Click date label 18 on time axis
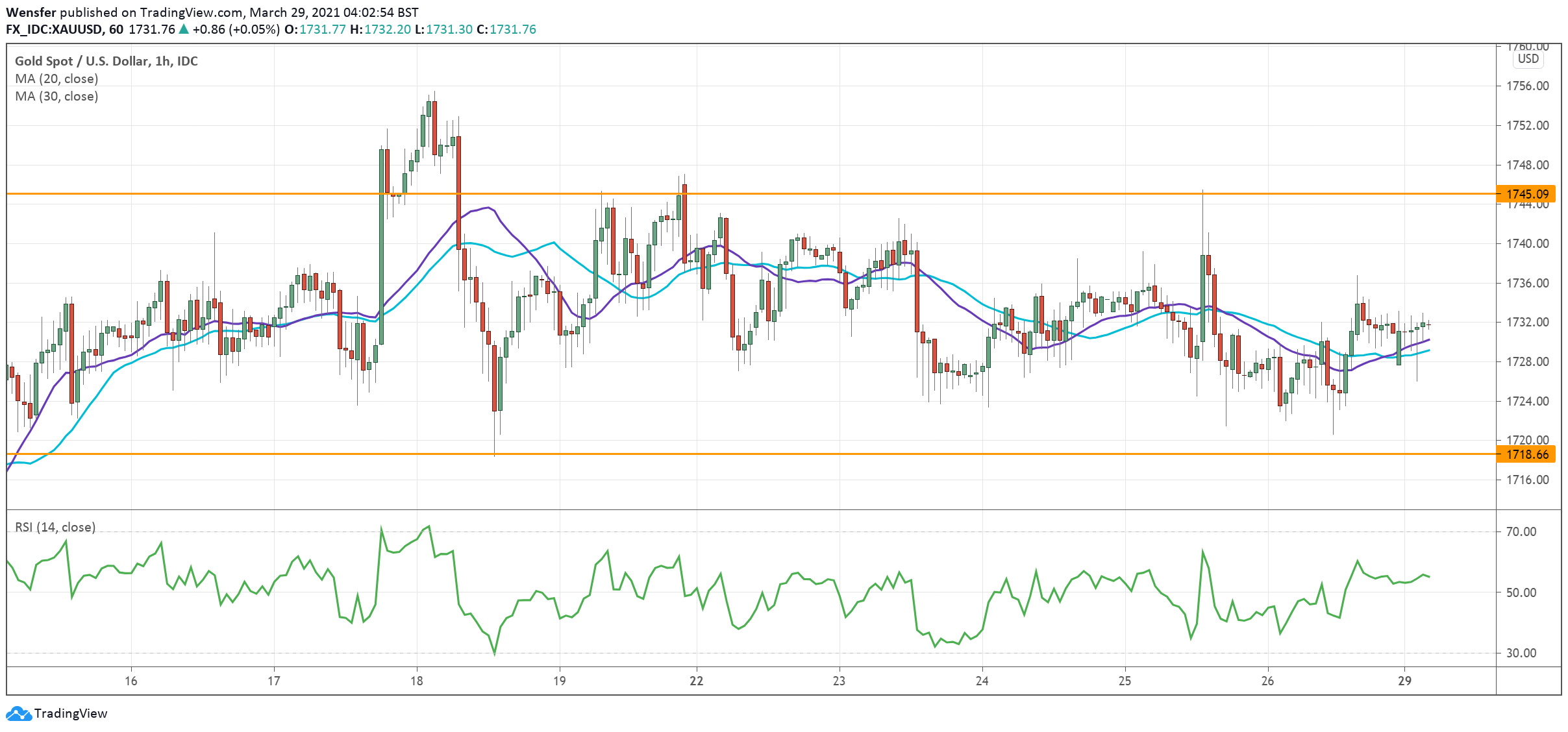Image resolution: width=1568 pixels, height=732 pixels. coord(416,681)
